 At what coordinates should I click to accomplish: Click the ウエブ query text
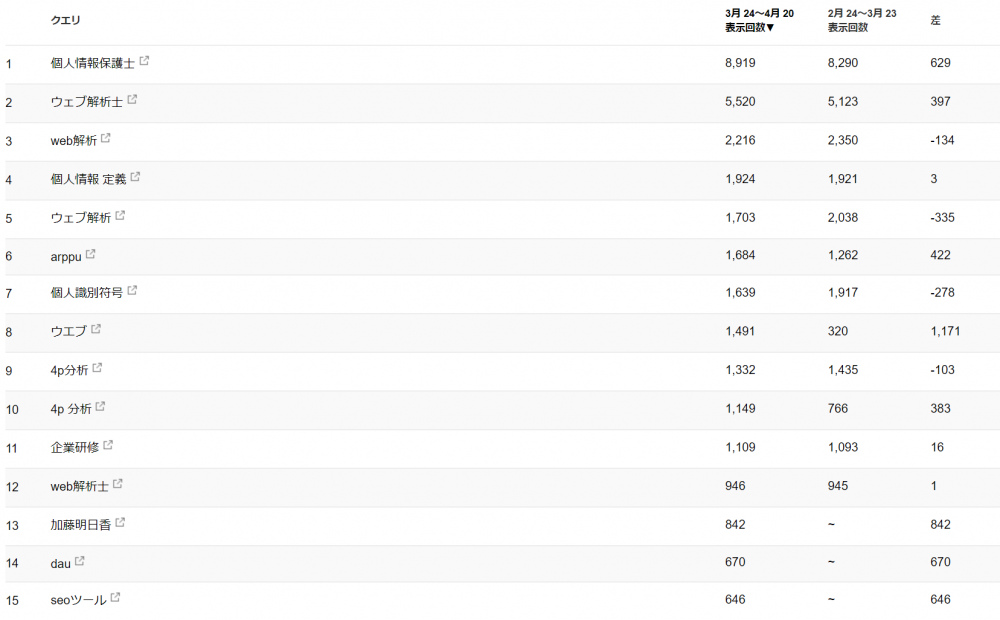pyautogui.click(x=68, y=331)
